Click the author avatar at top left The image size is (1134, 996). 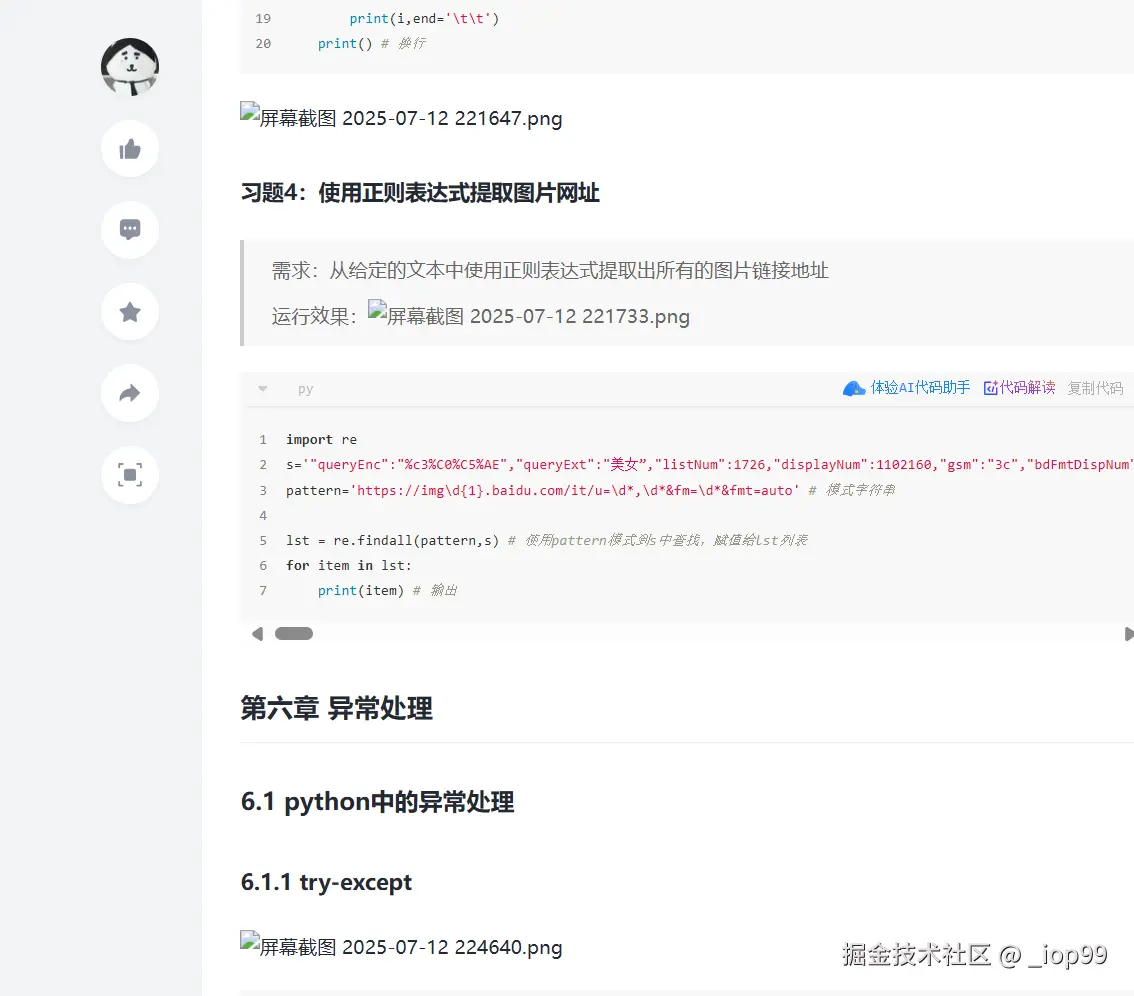(129, 68)
